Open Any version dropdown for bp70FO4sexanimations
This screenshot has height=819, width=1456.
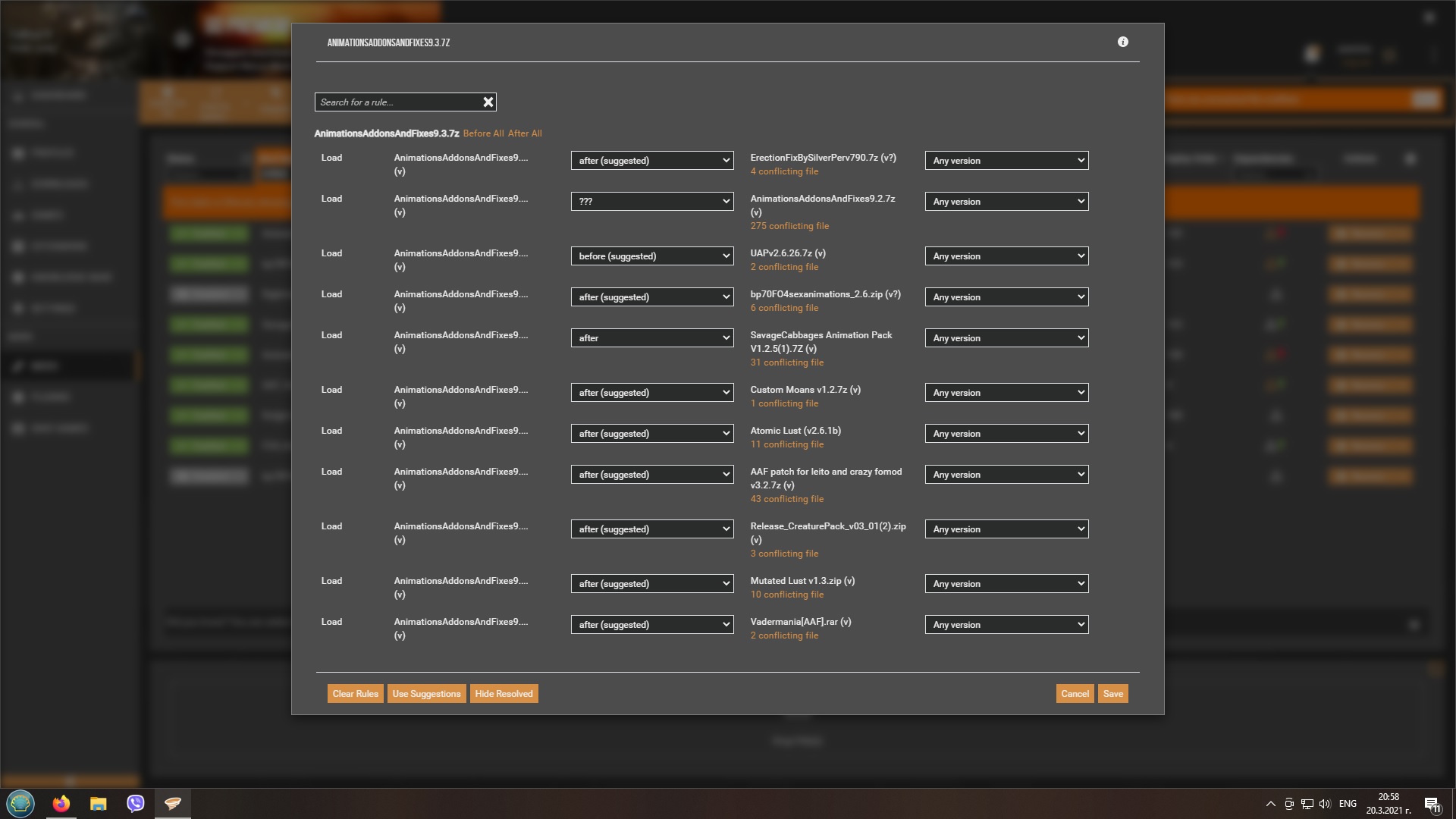tap(1006, 297)
